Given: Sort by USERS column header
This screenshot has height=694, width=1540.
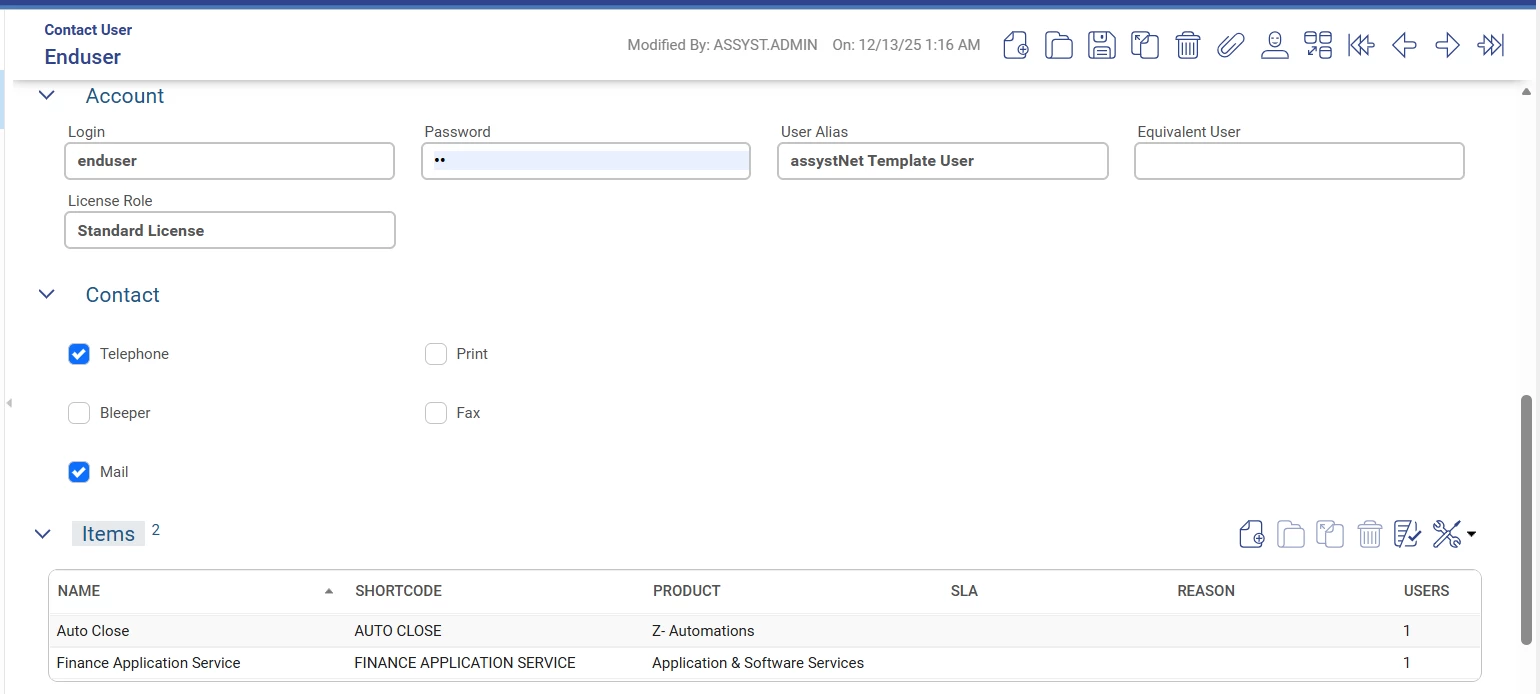Looking at the screenshot, I should click(1427, 591).
